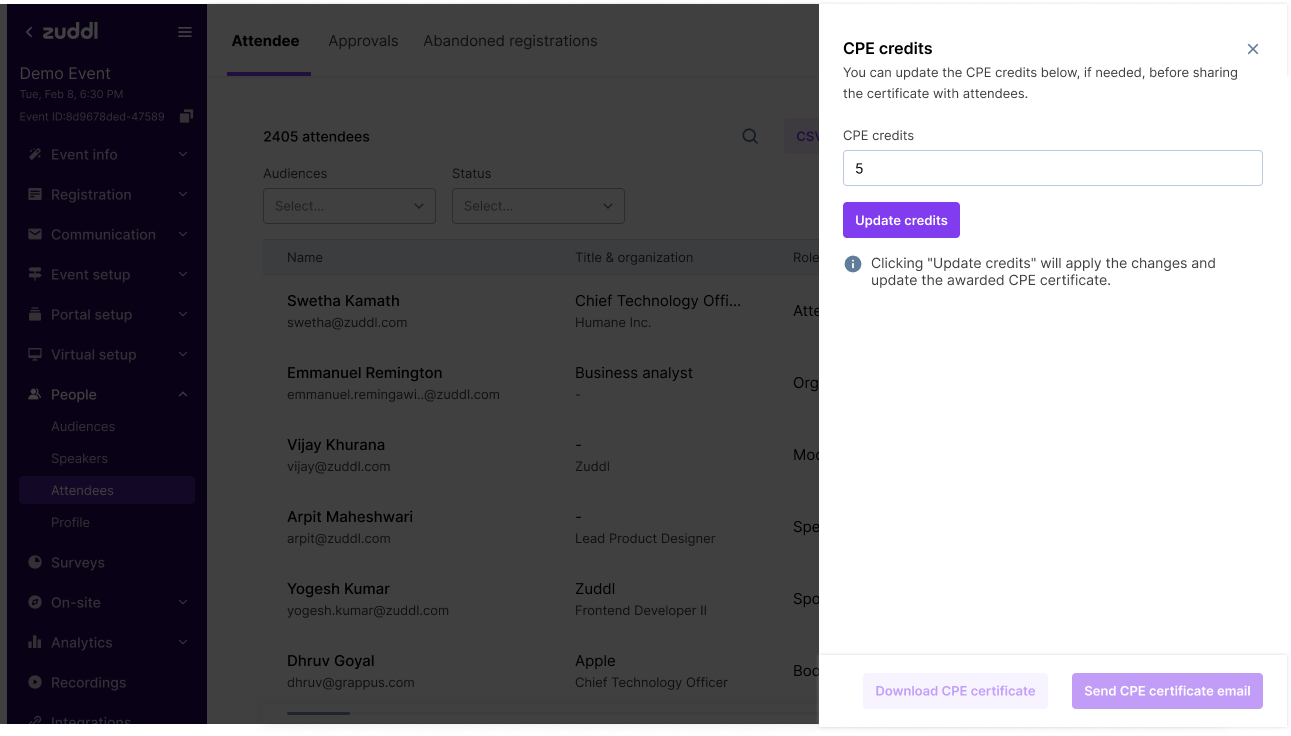Switch to the Approvals tab
Image resolution: width=1291 pixels, height=736 pixels.
(363, 41)
